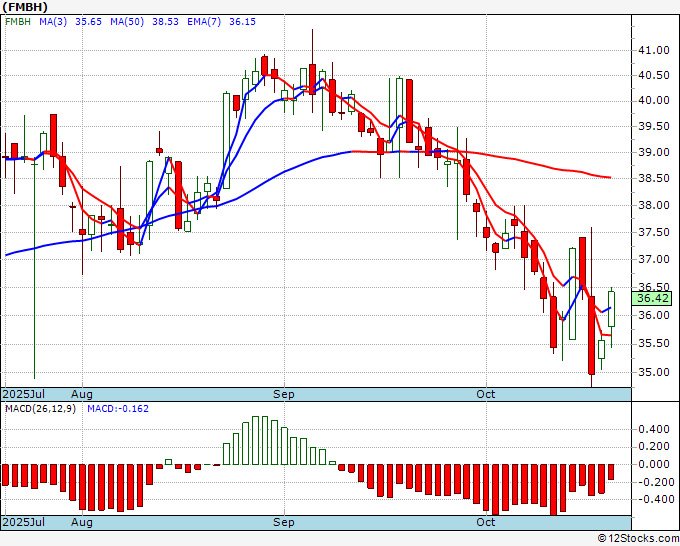680x546 pixels.
Task: Click the MA(3) legend label
Action: 53,22
